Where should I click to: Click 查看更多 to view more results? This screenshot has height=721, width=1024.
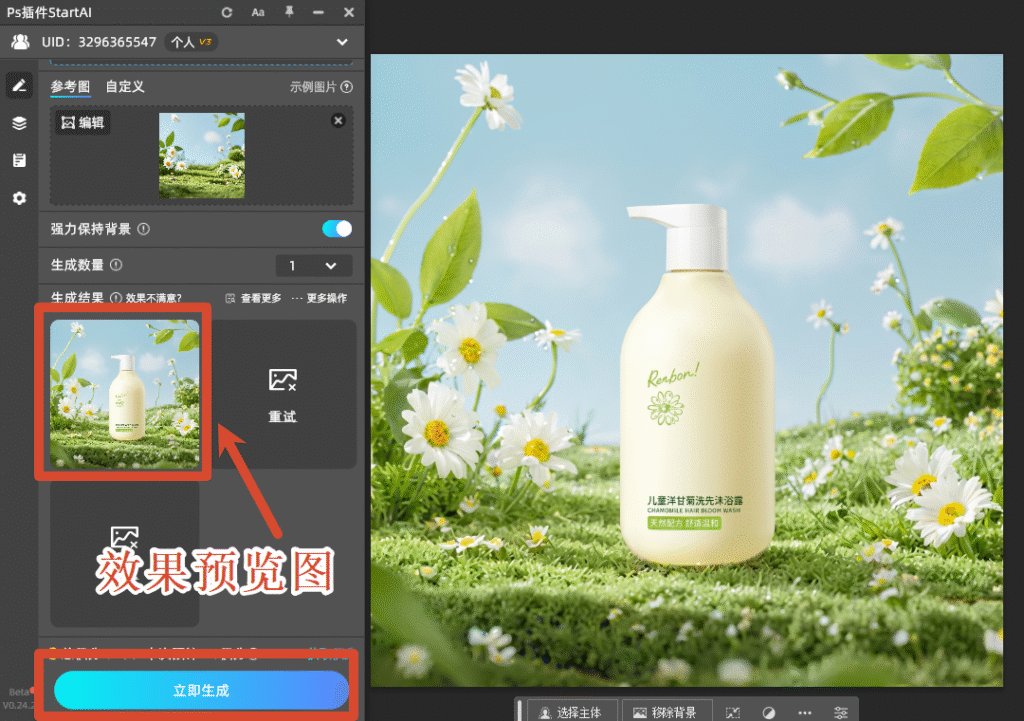click(253, 298)
